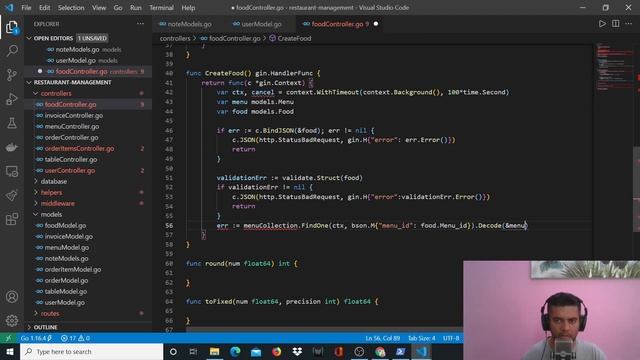Click the Run play button in editor toolbar
This screenshot has width=640, height=360.
point(602,24)
